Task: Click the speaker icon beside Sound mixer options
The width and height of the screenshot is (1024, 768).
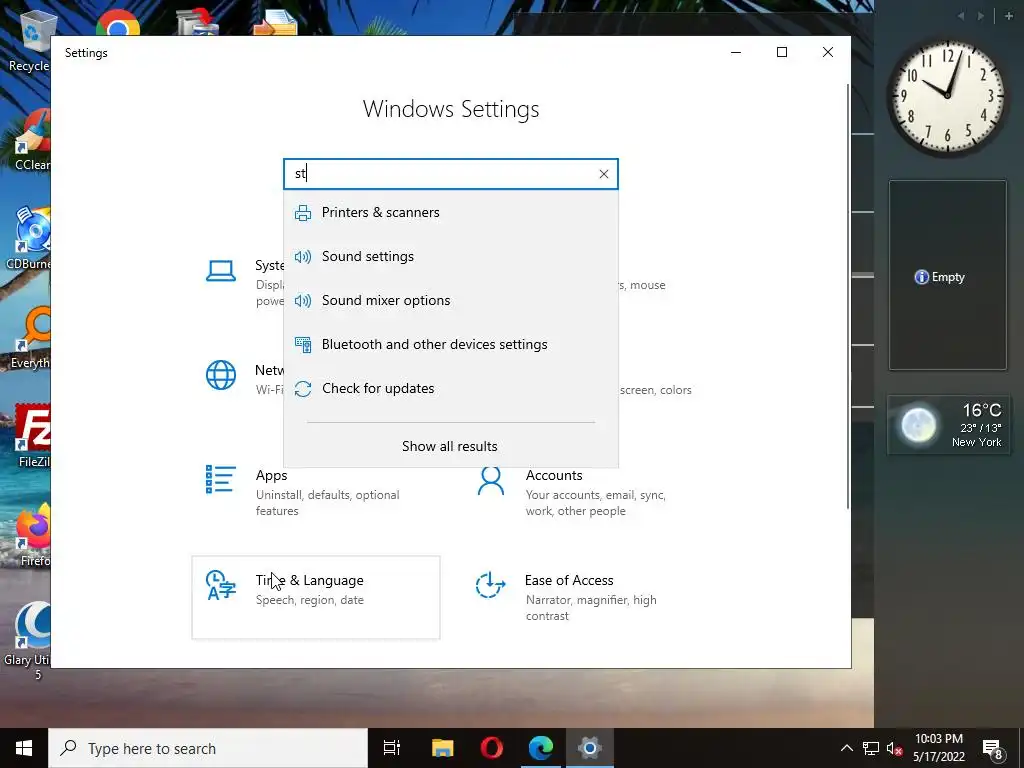Action: (x=302, y=300)
